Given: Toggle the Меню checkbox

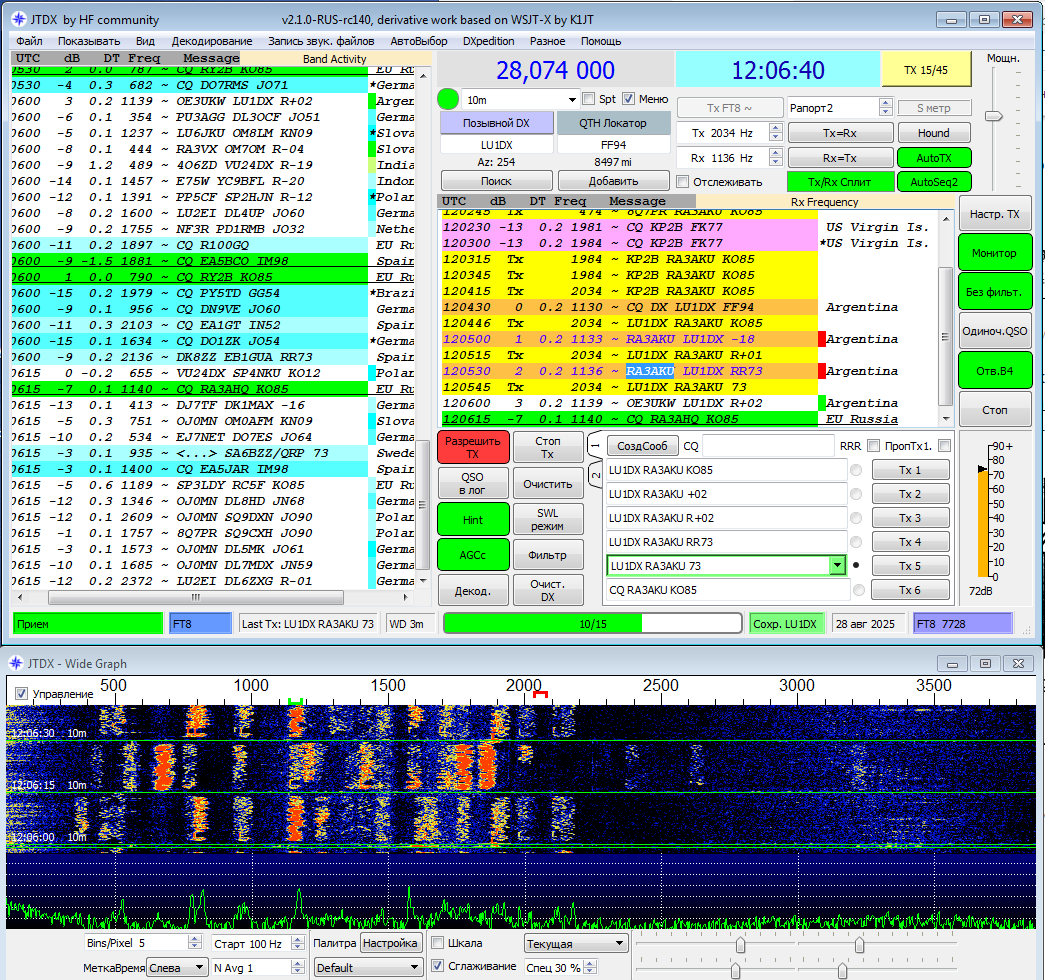Looking at the screenshot, I should tap(628, 99).
